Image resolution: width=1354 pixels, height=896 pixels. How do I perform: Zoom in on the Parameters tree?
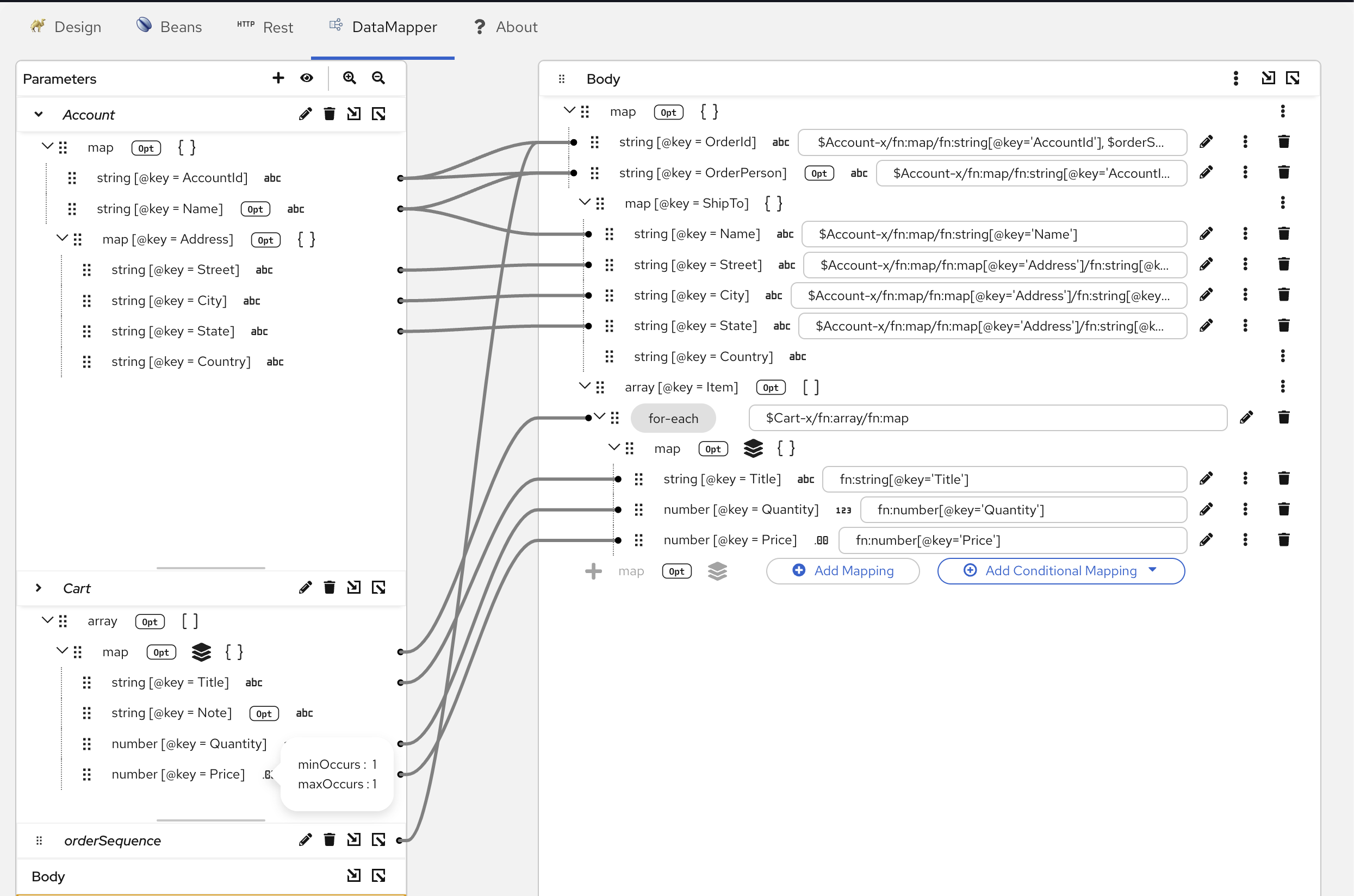pyautogui.click(x=349, y=78)
